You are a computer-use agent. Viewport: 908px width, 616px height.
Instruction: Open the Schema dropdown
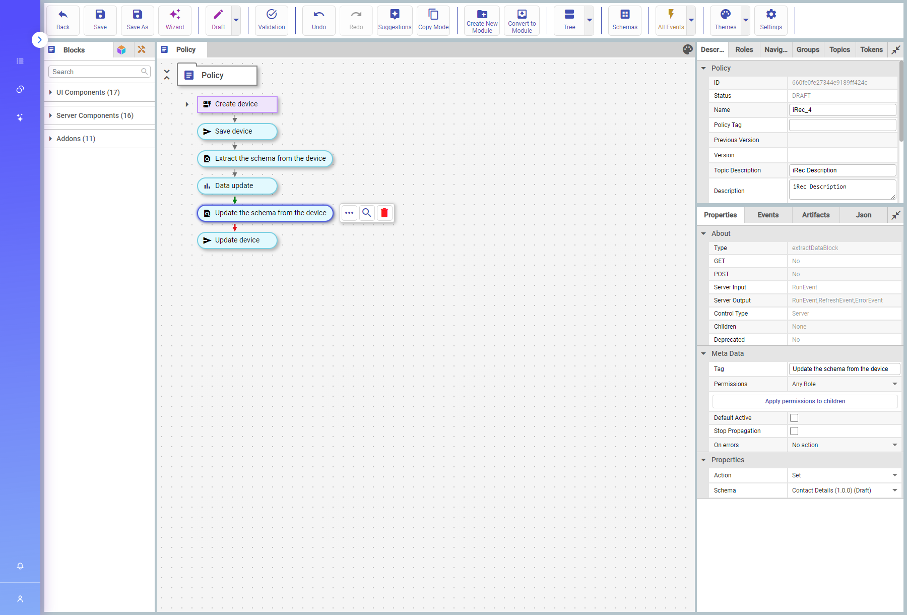click(x=844, y=490)
